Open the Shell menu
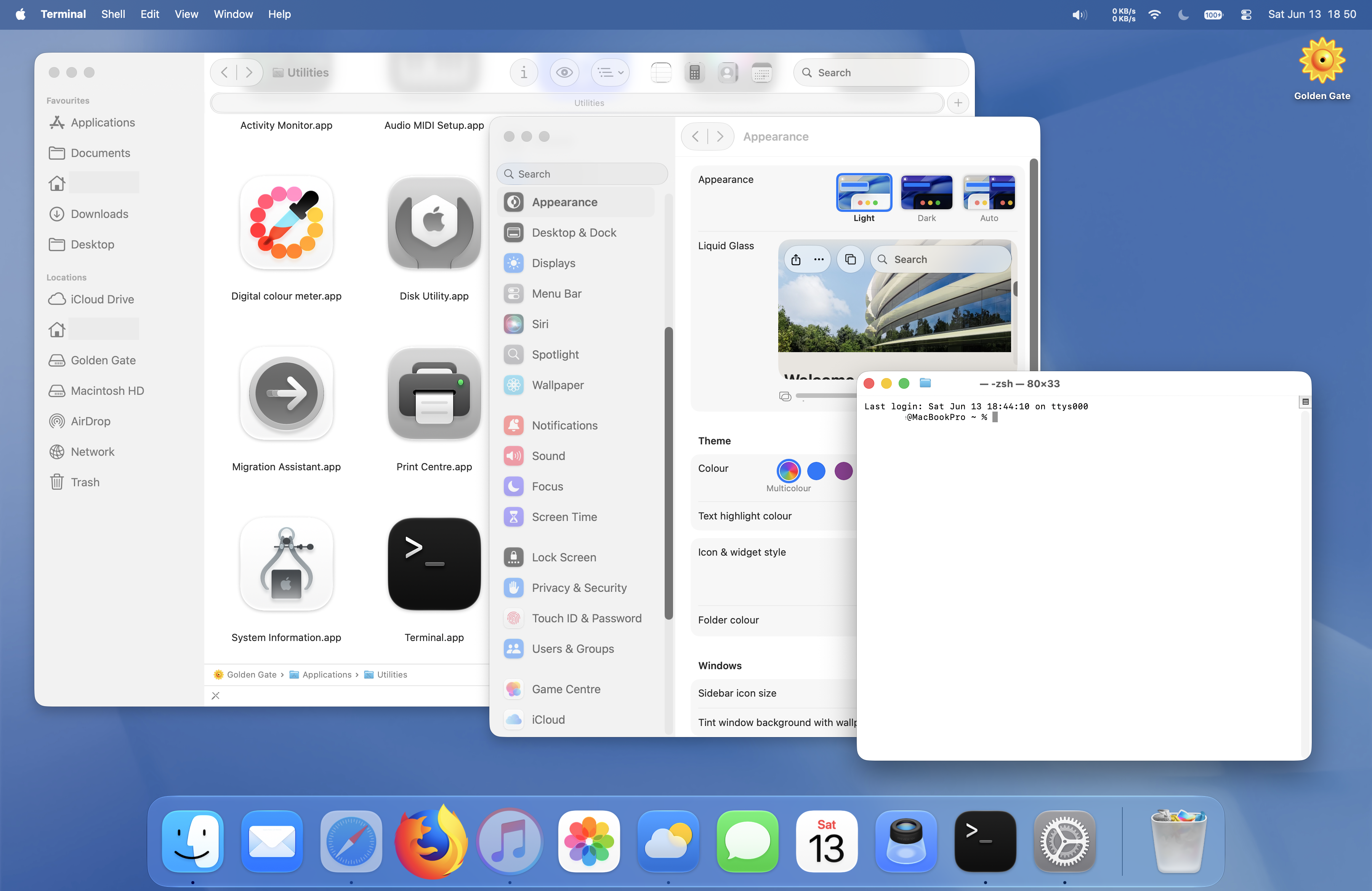Screen dimensions: 1372x891 [x=113, y=14]
